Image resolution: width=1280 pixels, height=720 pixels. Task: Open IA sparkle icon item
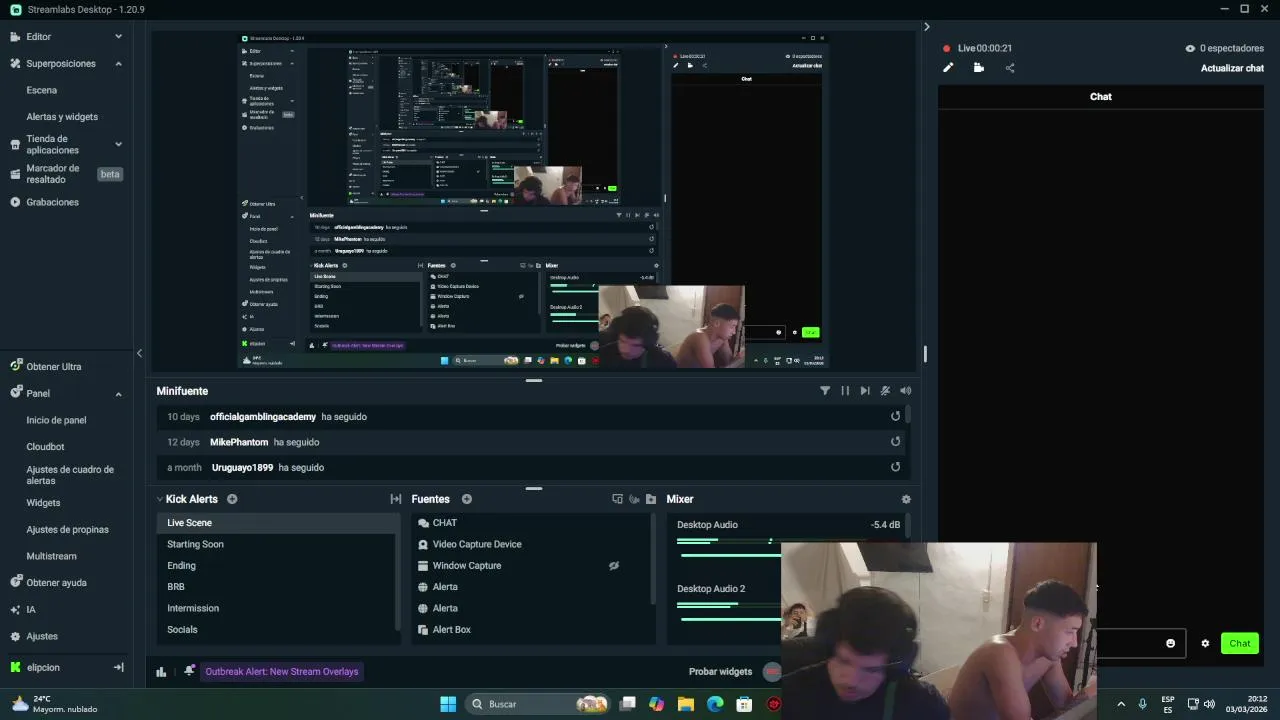[15, 609]
